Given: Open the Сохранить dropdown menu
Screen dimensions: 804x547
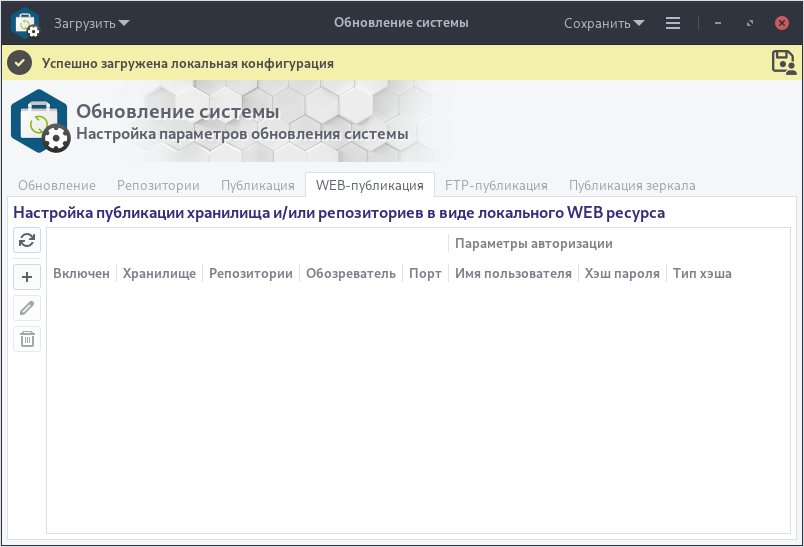Looking at the screenshot, I should pyautogui.click(x=604, y=23).
